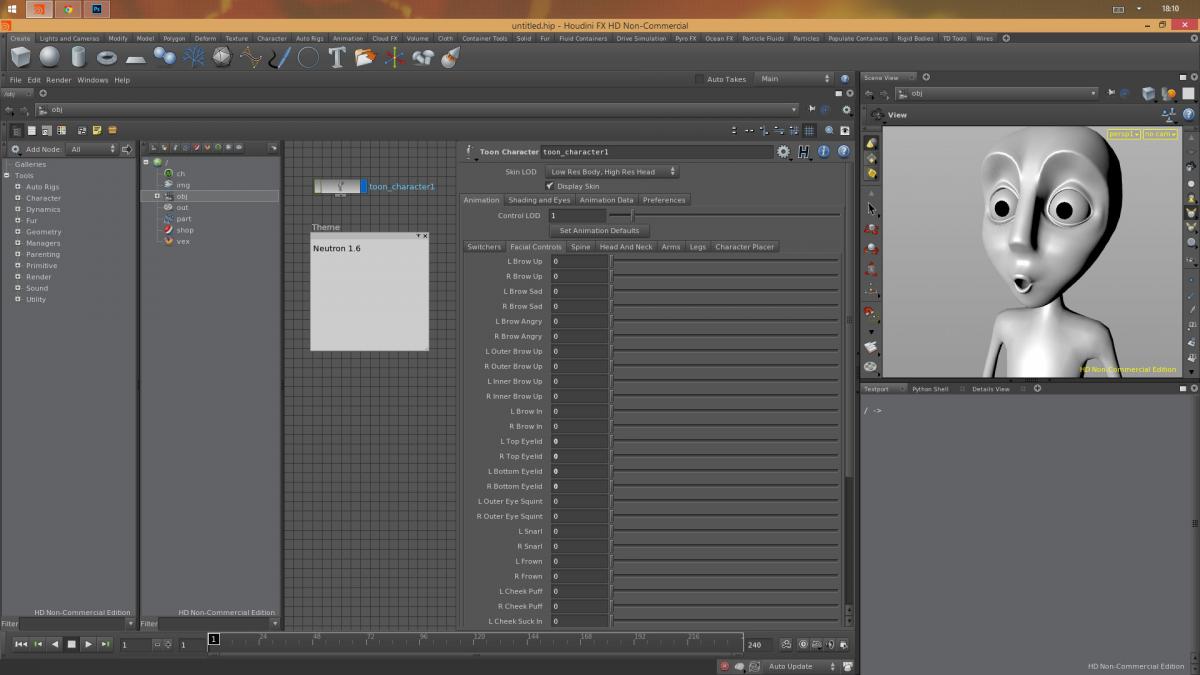The image size is (1200, 675).
Task: Open the Toon Character parameter gear menu
Action: (x=784, y=152)
